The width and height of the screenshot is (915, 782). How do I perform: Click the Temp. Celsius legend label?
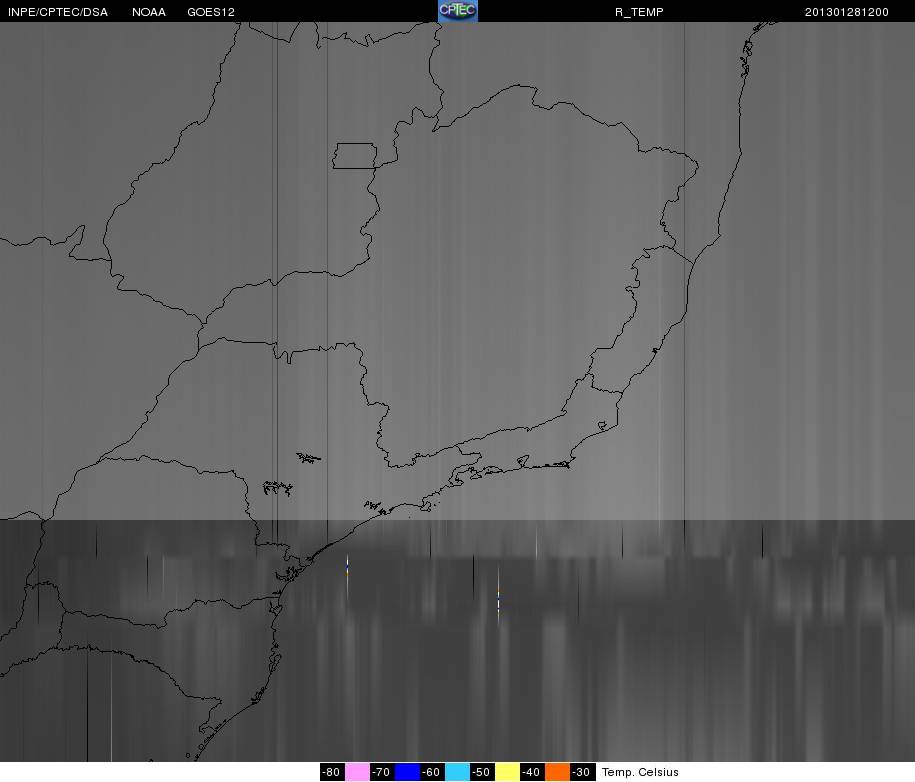pyautogui.click(x=640, y=772)
